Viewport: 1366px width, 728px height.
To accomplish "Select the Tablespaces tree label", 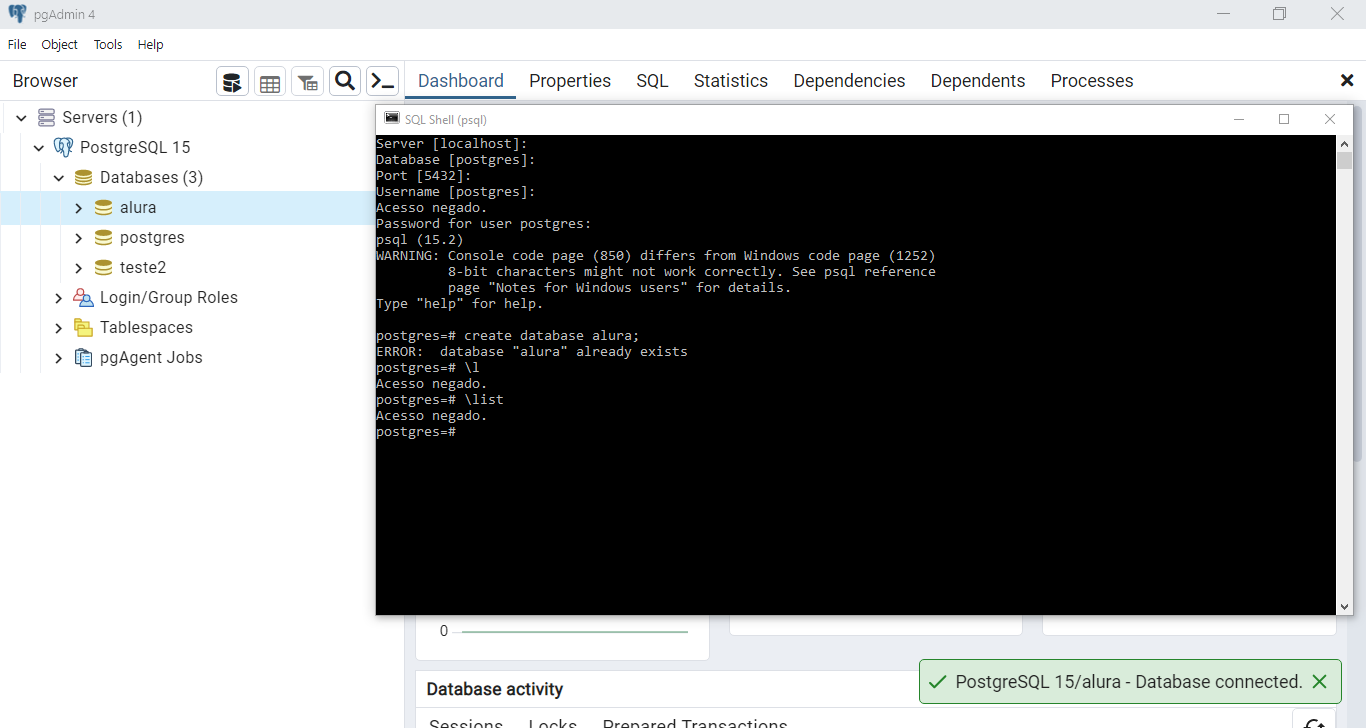I will tap(146, 328).
